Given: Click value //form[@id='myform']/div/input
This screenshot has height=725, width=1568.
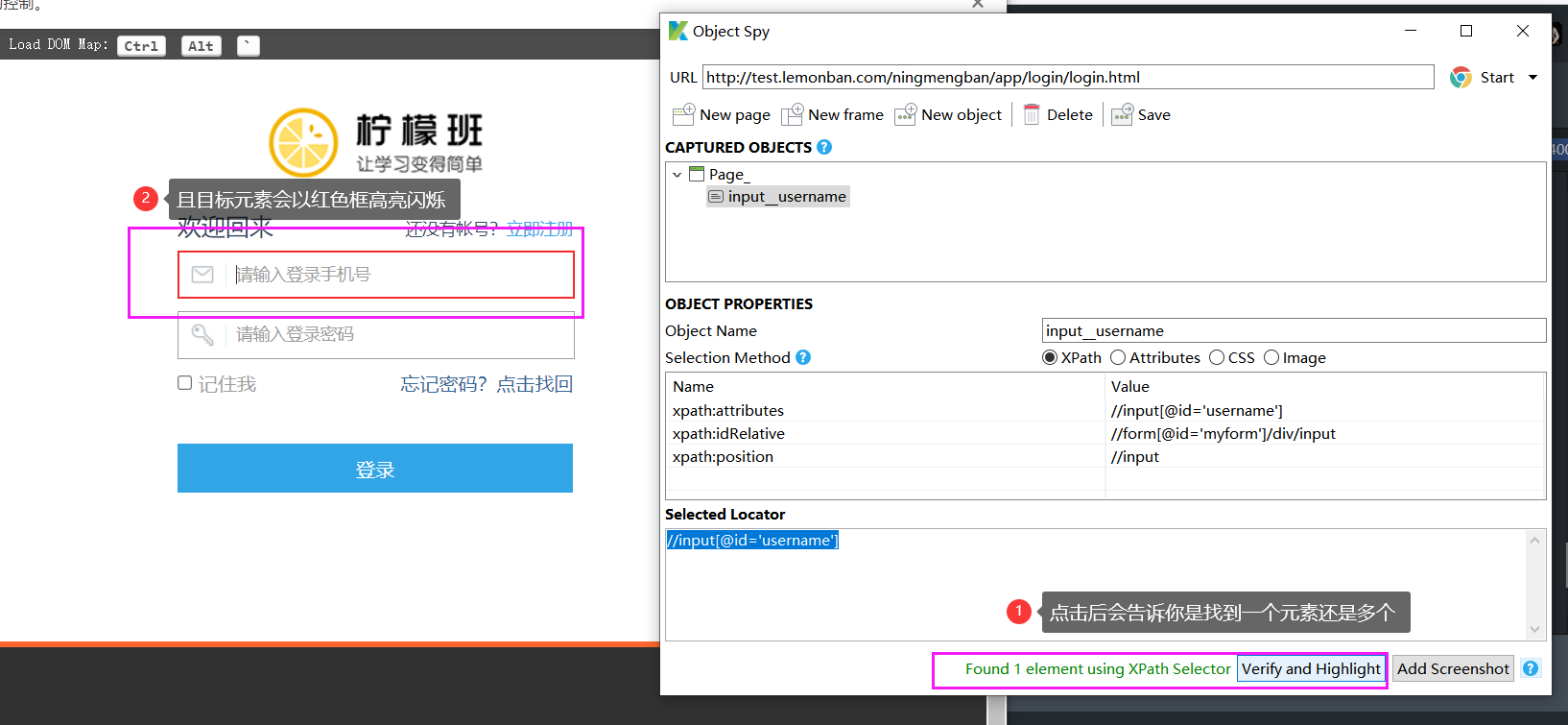Looking at the screenshot, I should tap(1224, 433).
